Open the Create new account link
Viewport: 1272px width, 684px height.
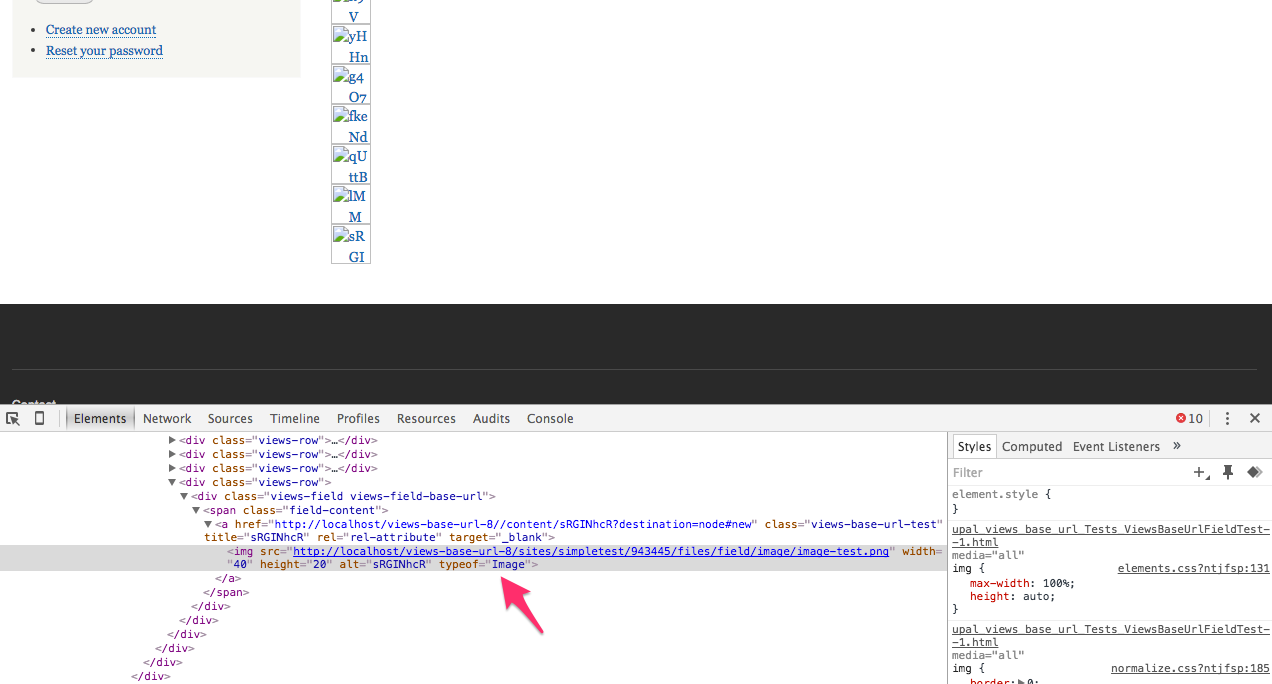[100, 29]
